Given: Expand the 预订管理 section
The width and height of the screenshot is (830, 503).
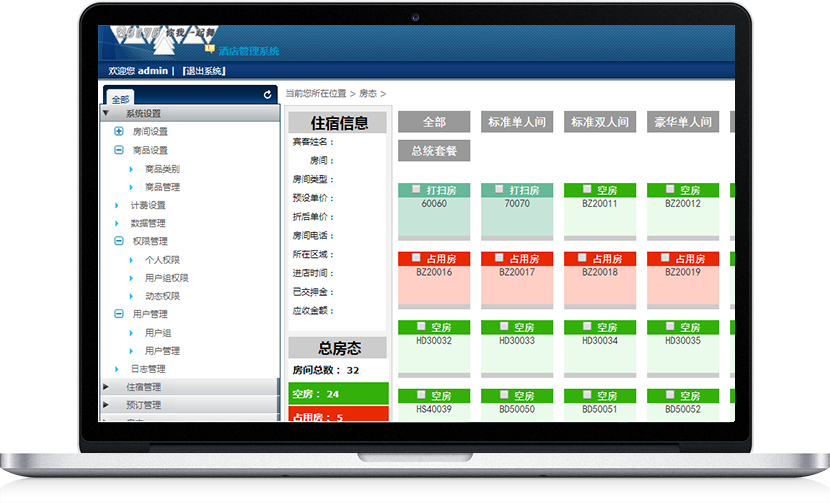Looking at the screenshot, I should pyautogui.click(x=107, y=405).
